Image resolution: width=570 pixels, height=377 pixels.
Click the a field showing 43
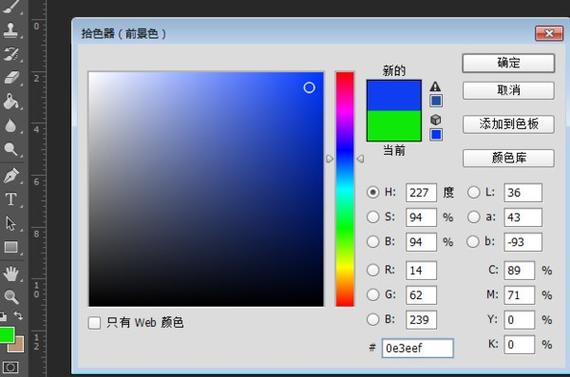coord(523,217)
